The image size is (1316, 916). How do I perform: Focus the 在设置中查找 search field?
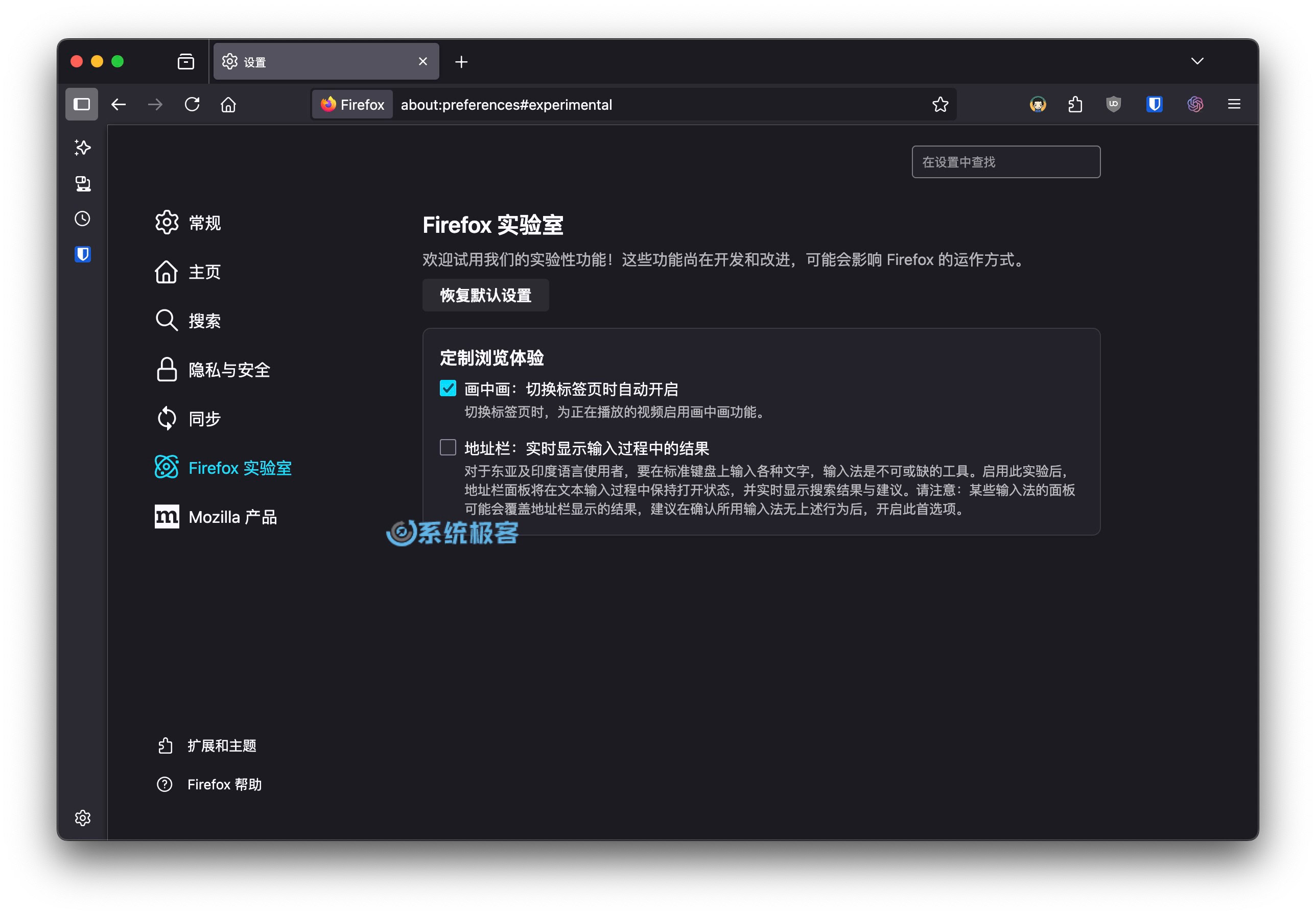point(1006,162)
